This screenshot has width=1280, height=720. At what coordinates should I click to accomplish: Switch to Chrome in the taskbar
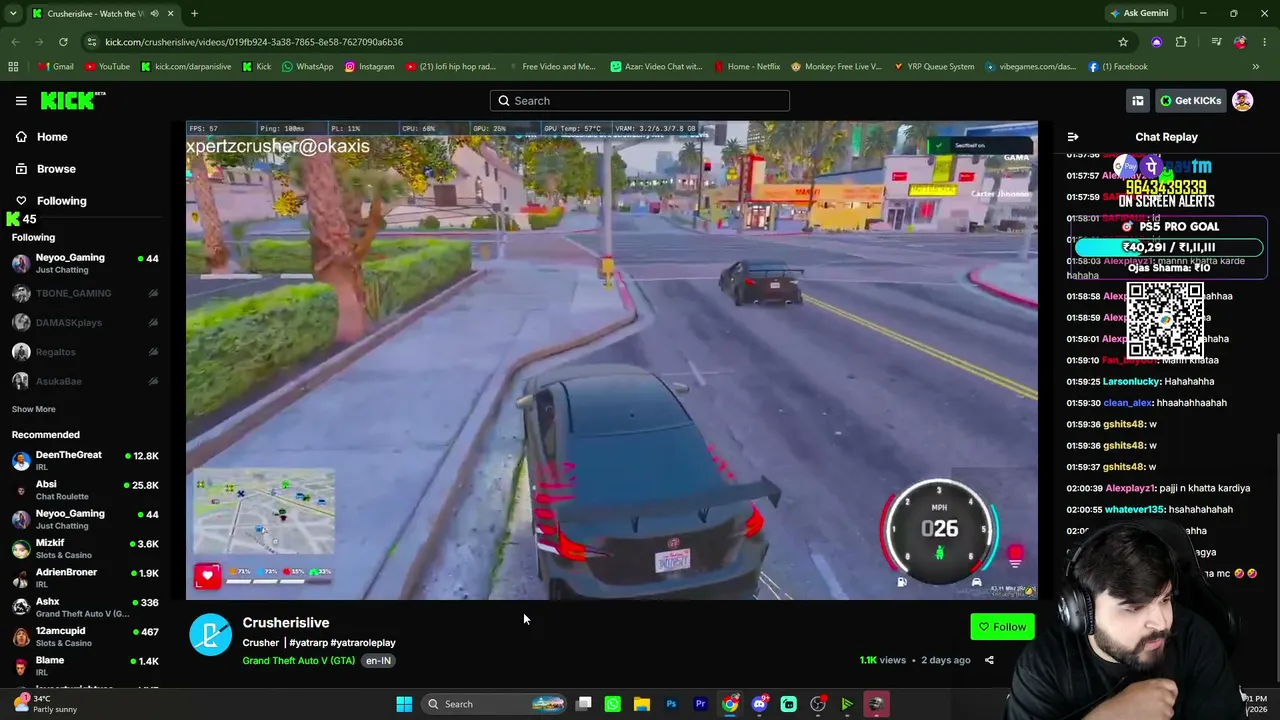730,704
